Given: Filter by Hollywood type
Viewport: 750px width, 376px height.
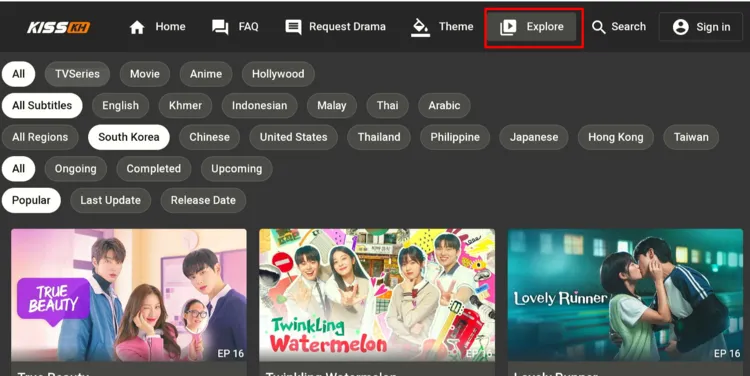Looking at the screenshot, I should pyautogui.click(x=278, y=74).
